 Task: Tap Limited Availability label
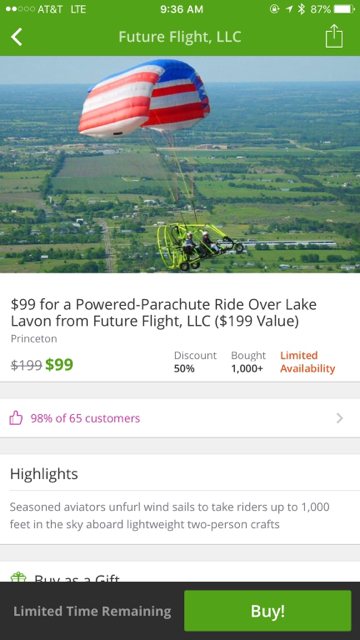tap(307, 362)
